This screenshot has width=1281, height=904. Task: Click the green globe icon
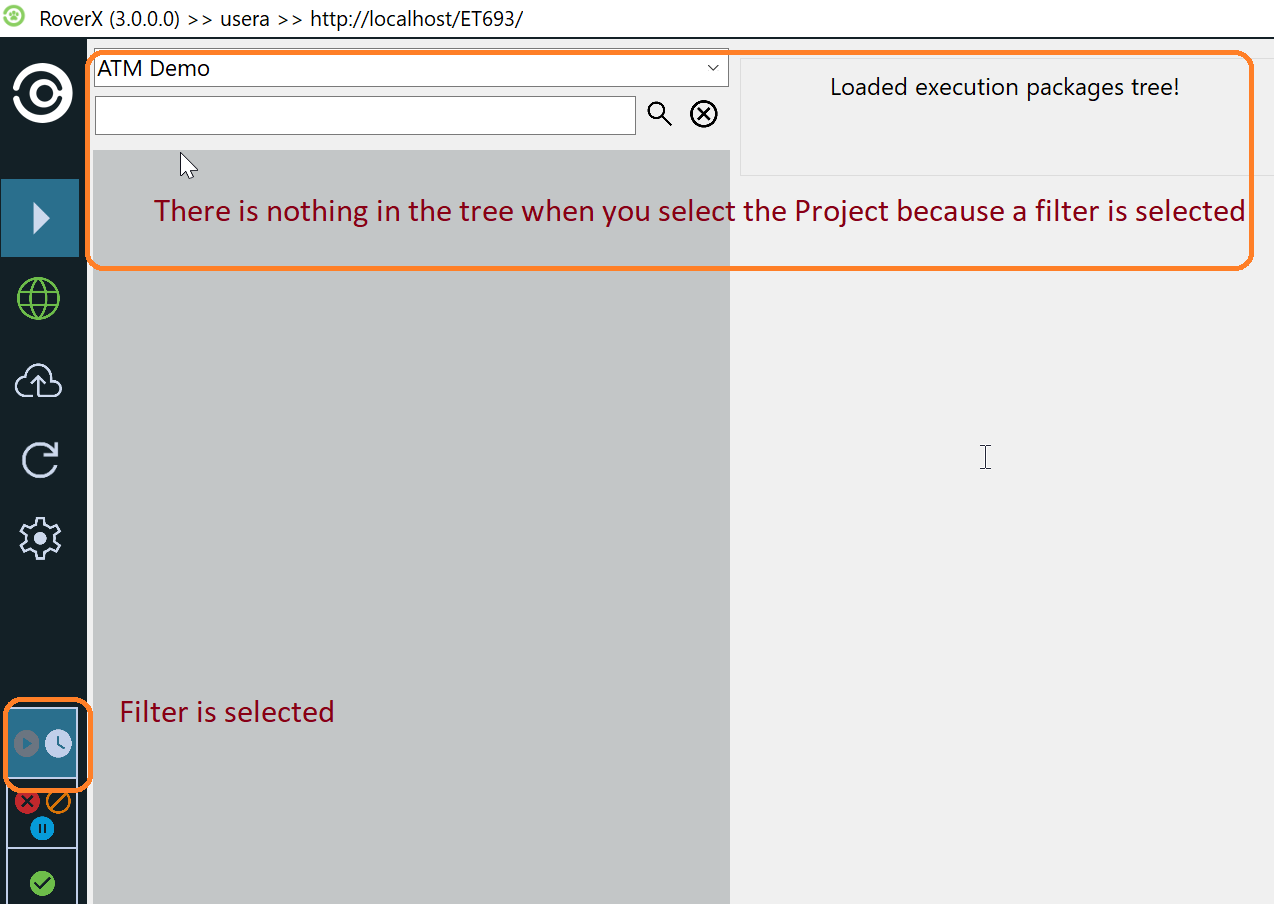pyautogui.click(x=39, y=298)
